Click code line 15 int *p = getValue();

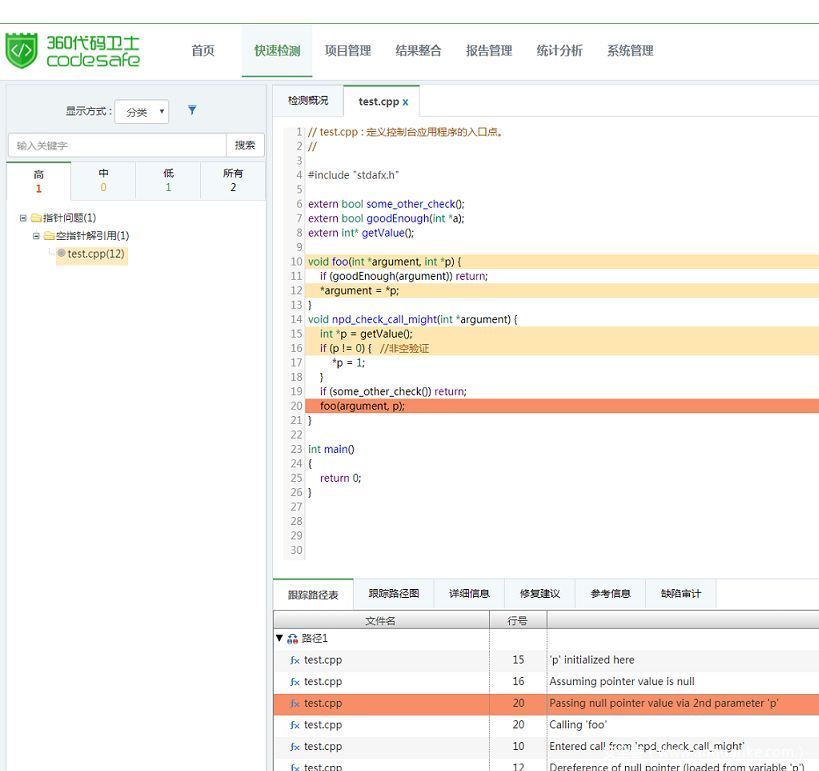coord(562,334)
